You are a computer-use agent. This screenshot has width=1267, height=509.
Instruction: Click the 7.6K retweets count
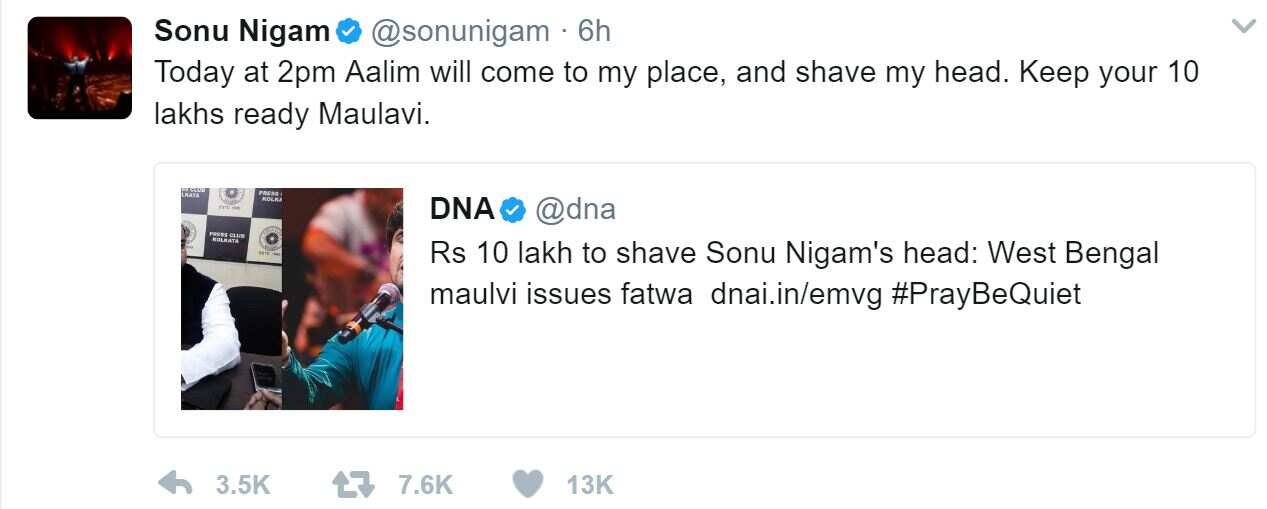coord(425,485)
